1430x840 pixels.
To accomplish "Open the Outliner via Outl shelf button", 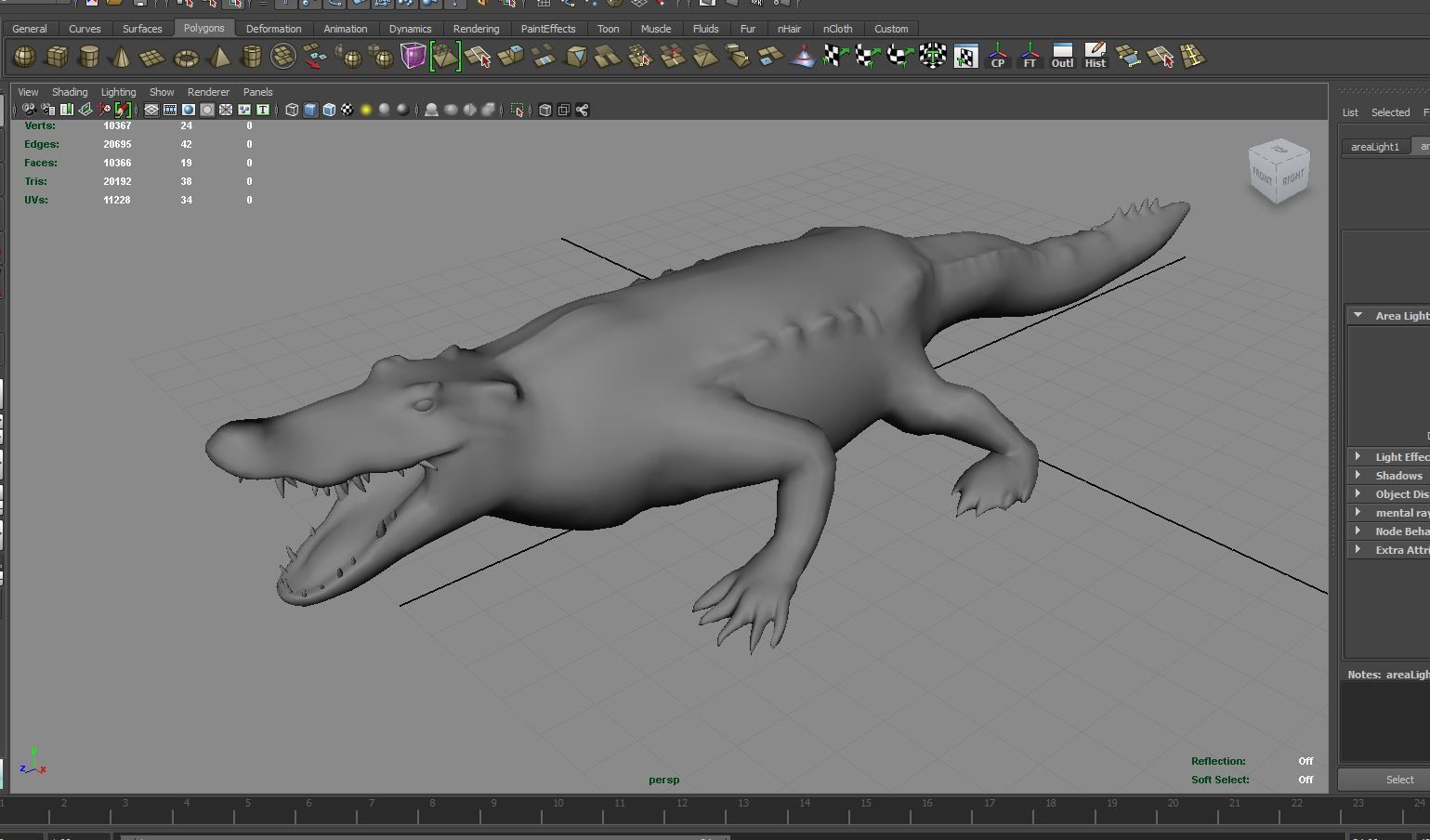I will [x=1062, y=58].
